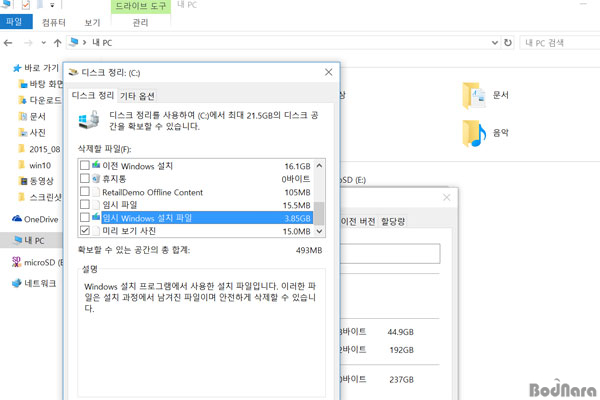Open the quick access toolbar dropdown arrow
Image resolution: width=600 pixels, height=400 pixels.
[52, 5]
